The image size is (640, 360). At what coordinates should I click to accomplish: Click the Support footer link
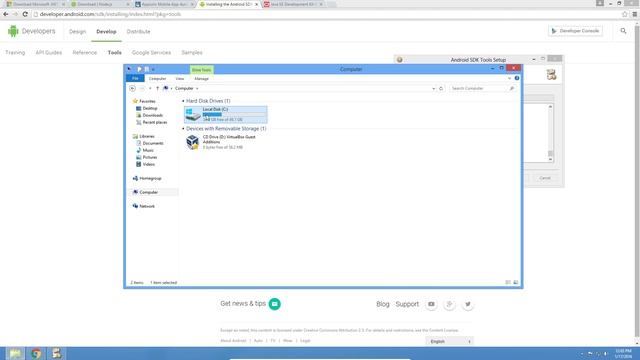pos(407,304)
